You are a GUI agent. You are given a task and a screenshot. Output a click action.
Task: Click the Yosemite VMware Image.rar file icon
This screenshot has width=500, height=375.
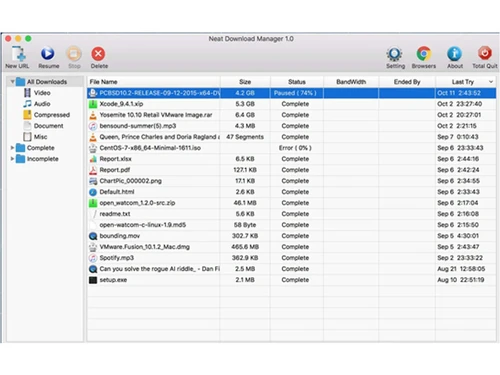click(x=93, y=115)
